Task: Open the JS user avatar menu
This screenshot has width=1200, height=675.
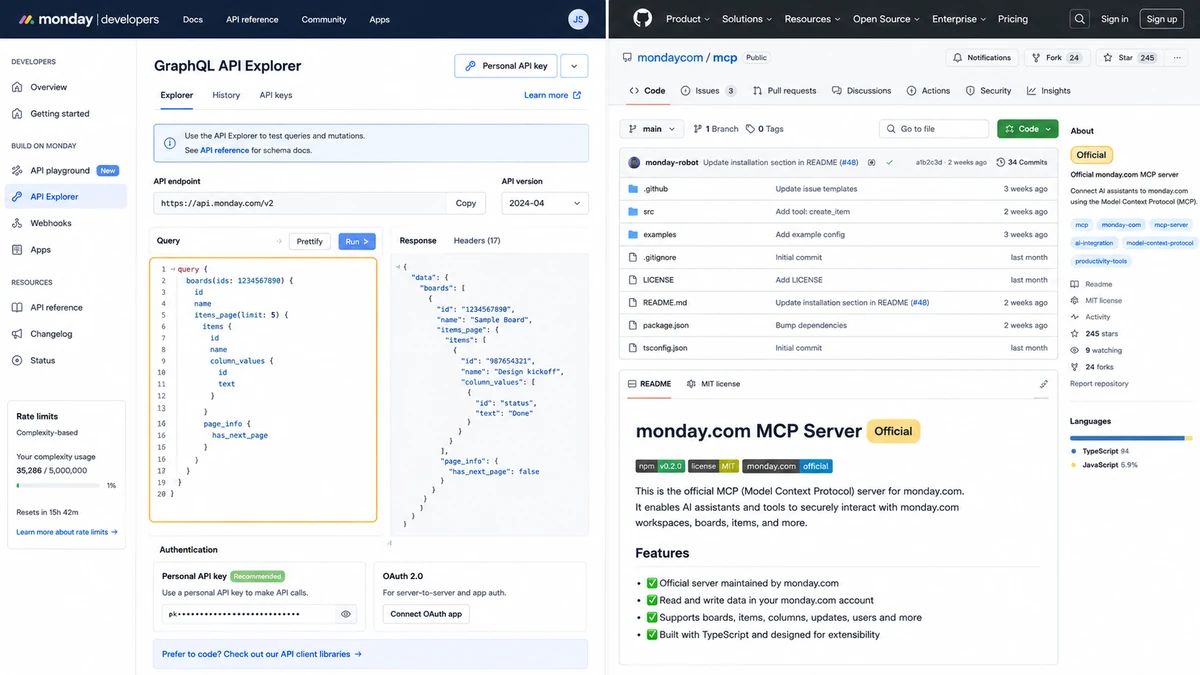Action: click(x=578, y=19)
